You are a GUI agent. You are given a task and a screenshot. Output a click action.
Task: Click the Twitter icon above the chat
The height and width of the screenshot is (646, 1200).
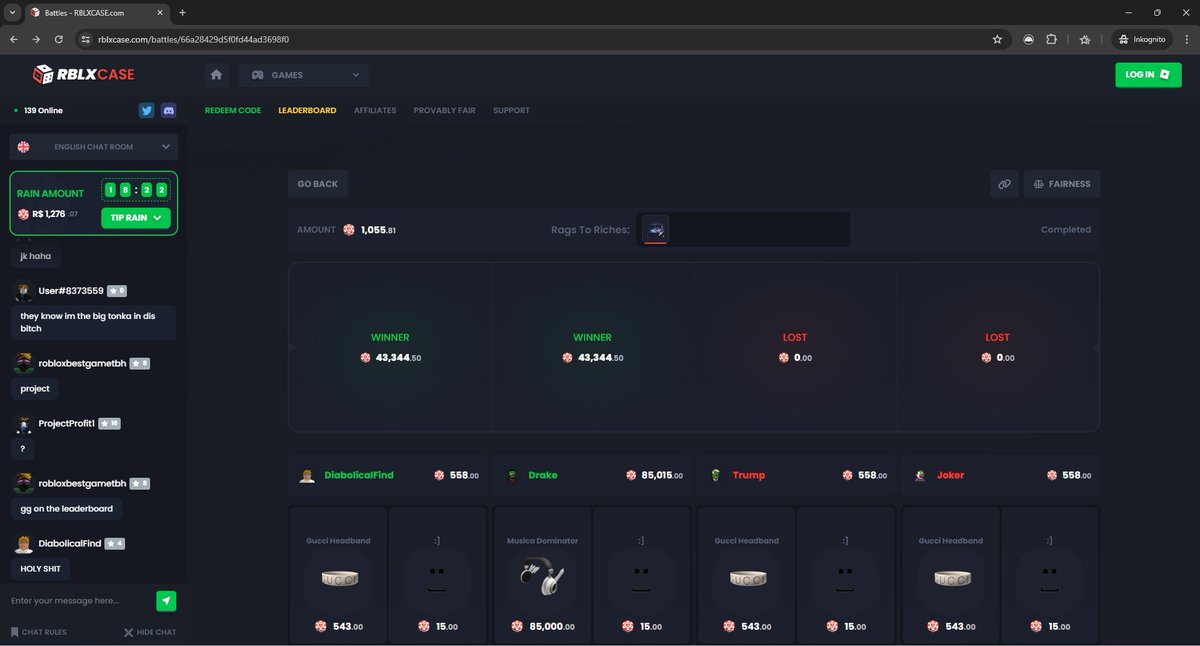147,110
